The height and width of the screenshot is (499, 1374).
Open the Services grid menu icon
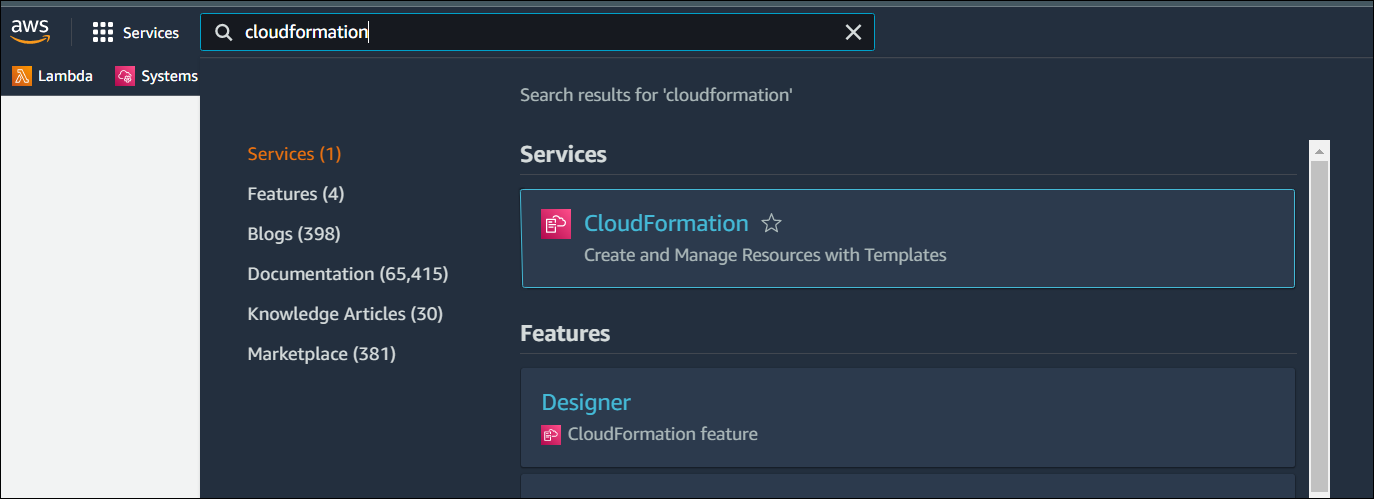coord(103,33)
